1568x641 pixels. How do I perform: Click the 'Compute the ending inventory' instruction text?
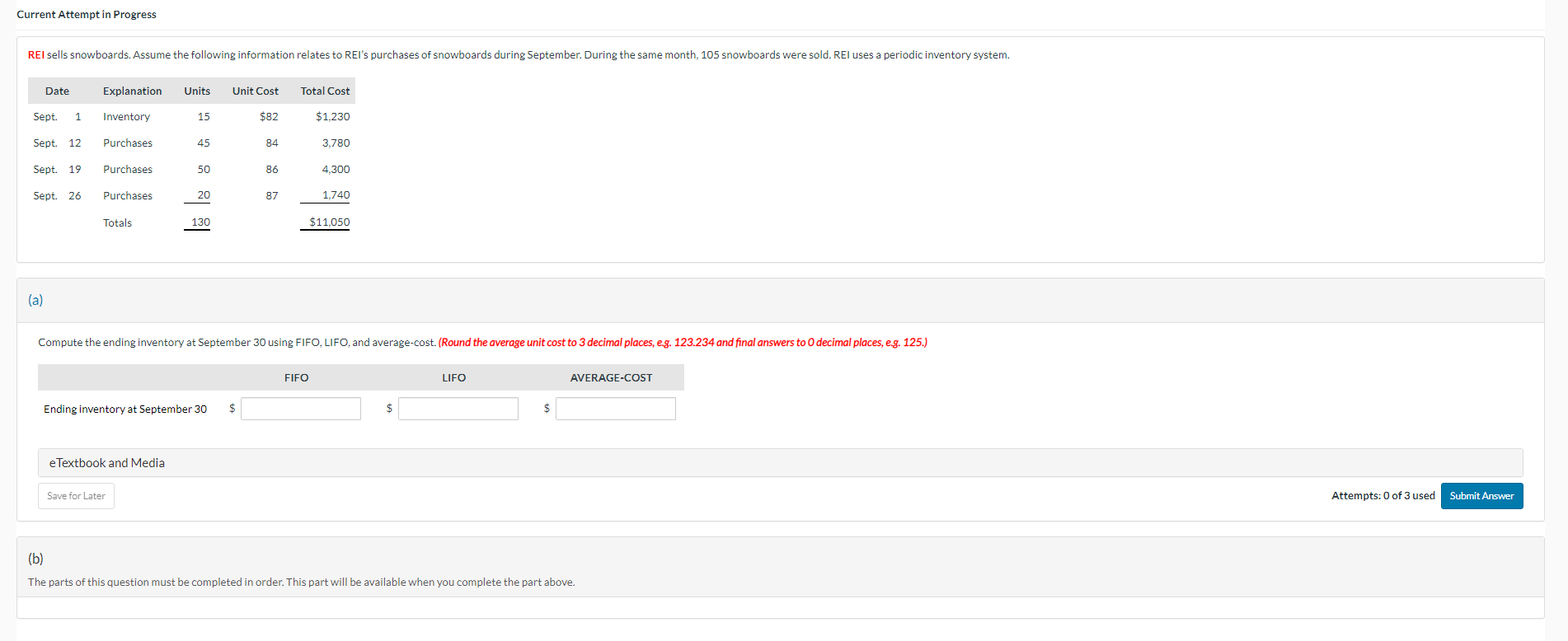(x=237, y=343)
